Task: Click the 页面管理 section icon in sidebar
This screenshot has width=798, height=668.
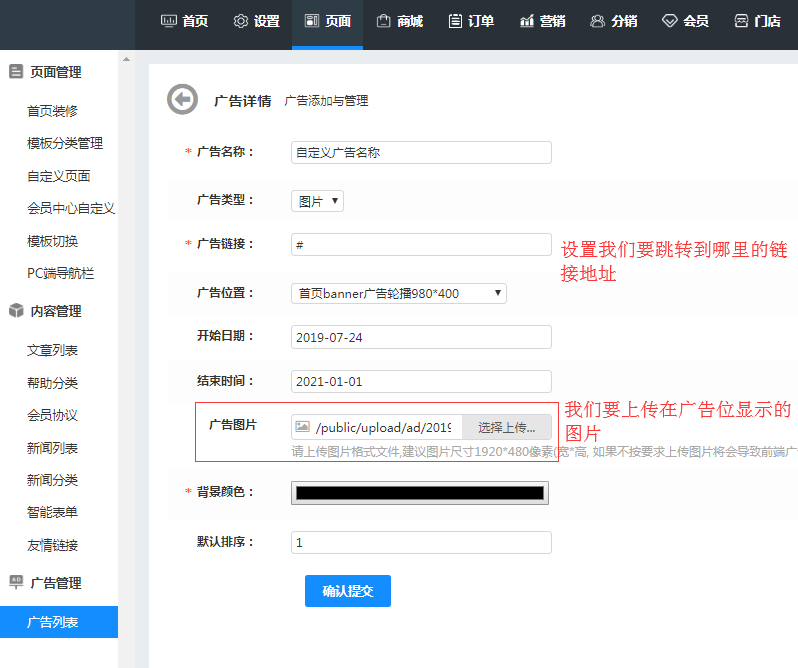Action: click(16, 72)
